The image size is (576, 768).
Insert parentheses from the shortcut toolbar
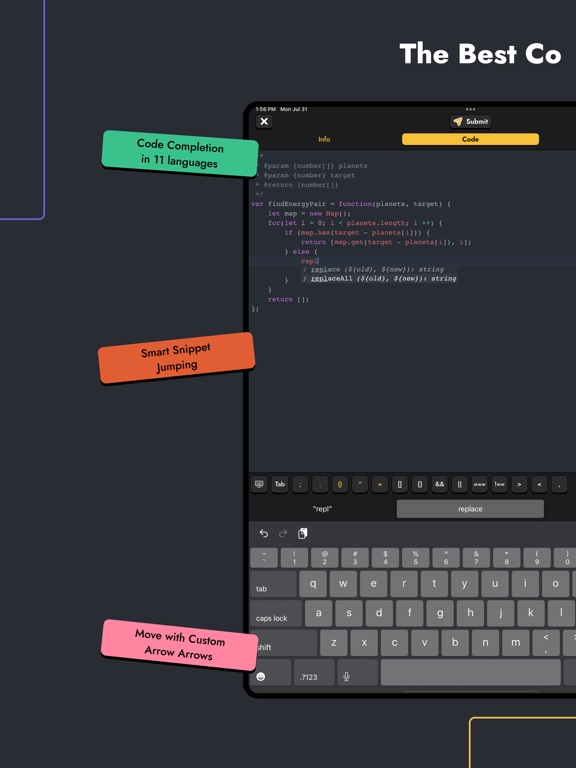pos(340,484)
